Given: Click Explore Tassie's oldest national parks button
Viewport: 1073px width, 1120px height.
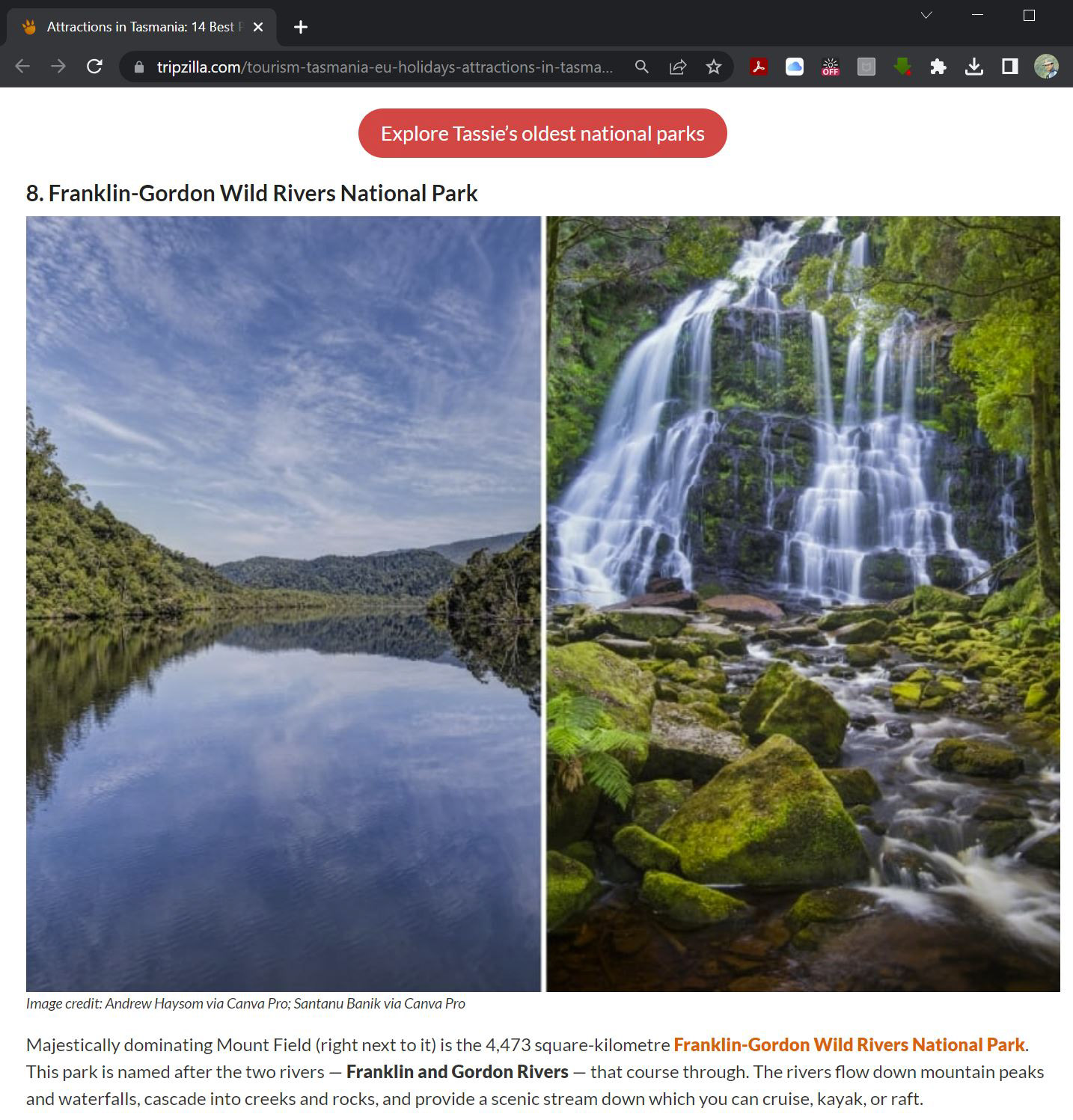Looking at the screenshot, I should pyautogui.click(x=542, y=133).
